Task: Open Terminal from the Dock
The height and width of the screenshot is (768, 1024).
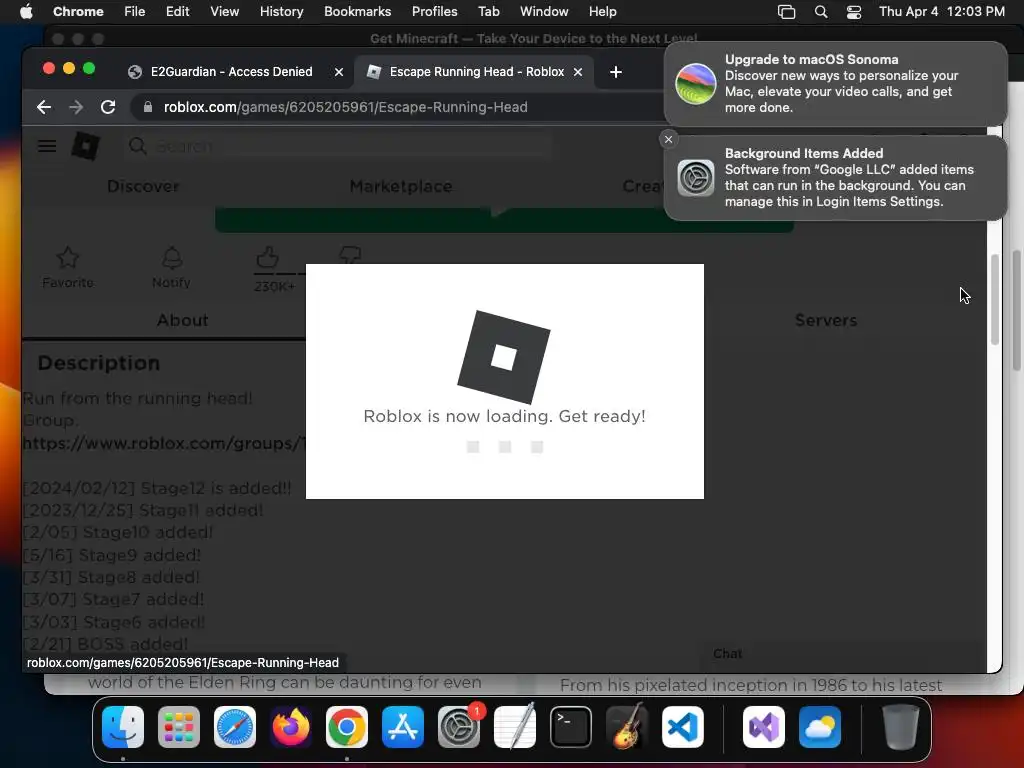Action: tap(571, 727)
